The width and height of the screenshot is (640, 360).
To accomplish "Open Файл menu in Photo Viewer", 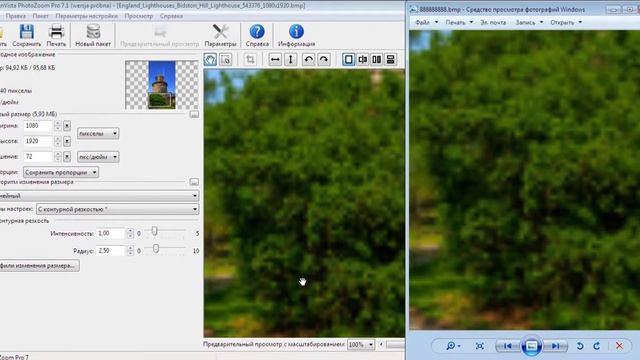I will click(427, 22).
